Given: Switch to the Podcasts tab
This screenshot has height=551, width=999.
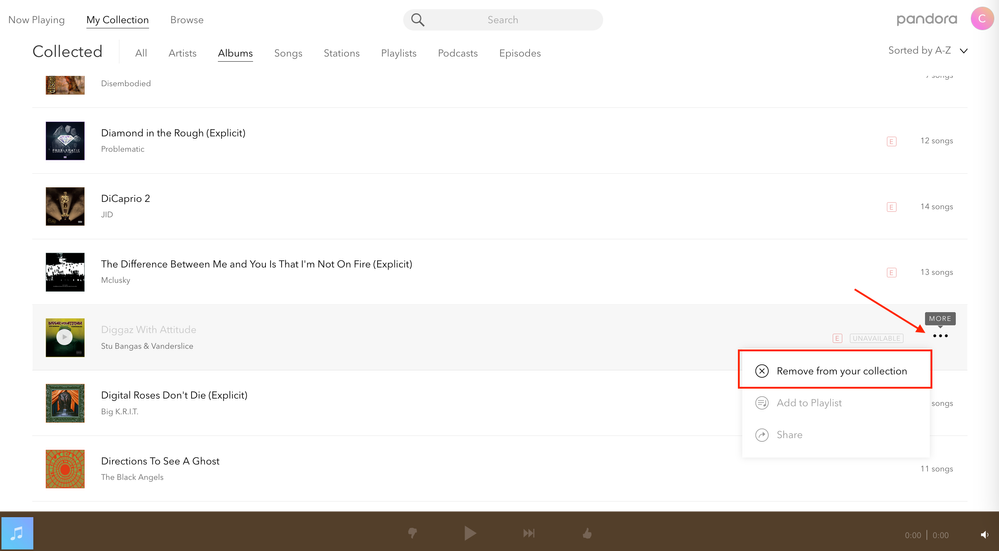Looking at the screenshot, I should click(457, 53).
